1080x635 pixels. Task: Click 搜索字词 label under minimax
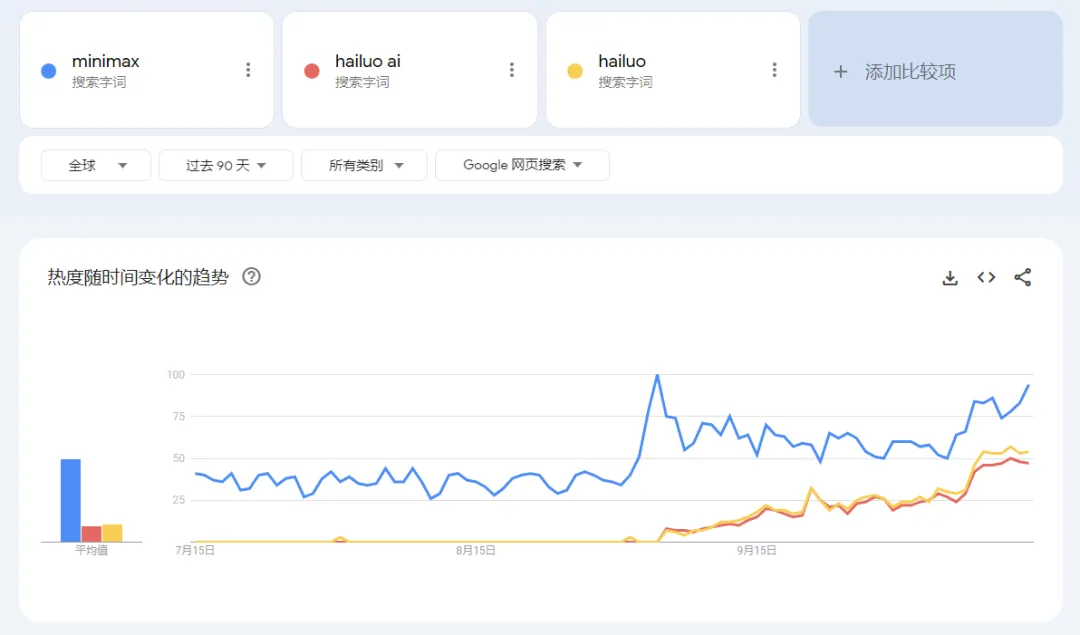pyautogui.click(x=99, y=83)
